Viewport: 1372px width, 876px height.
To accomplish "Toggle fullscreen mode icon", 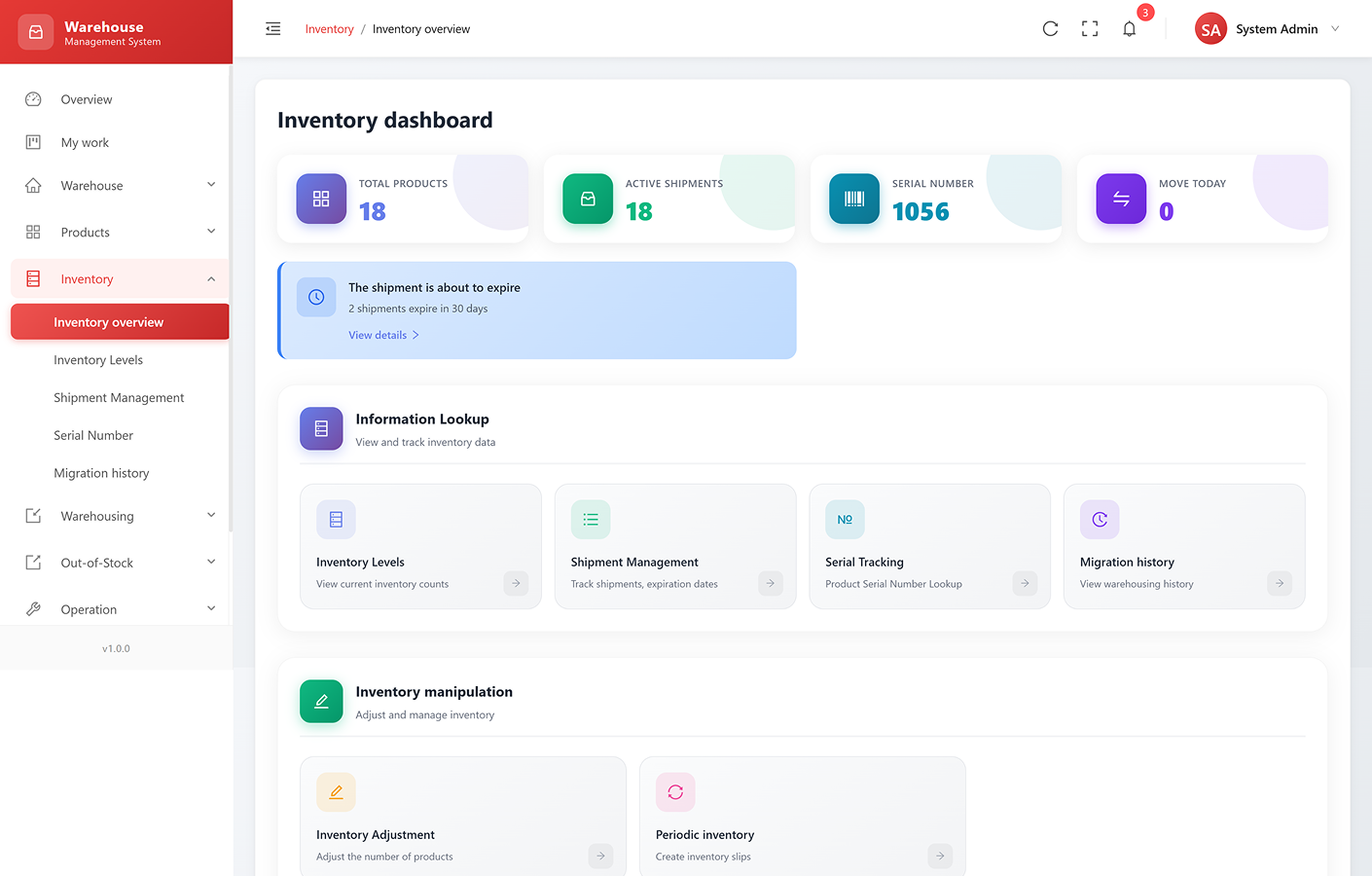I will click(x=1090, y=29).
